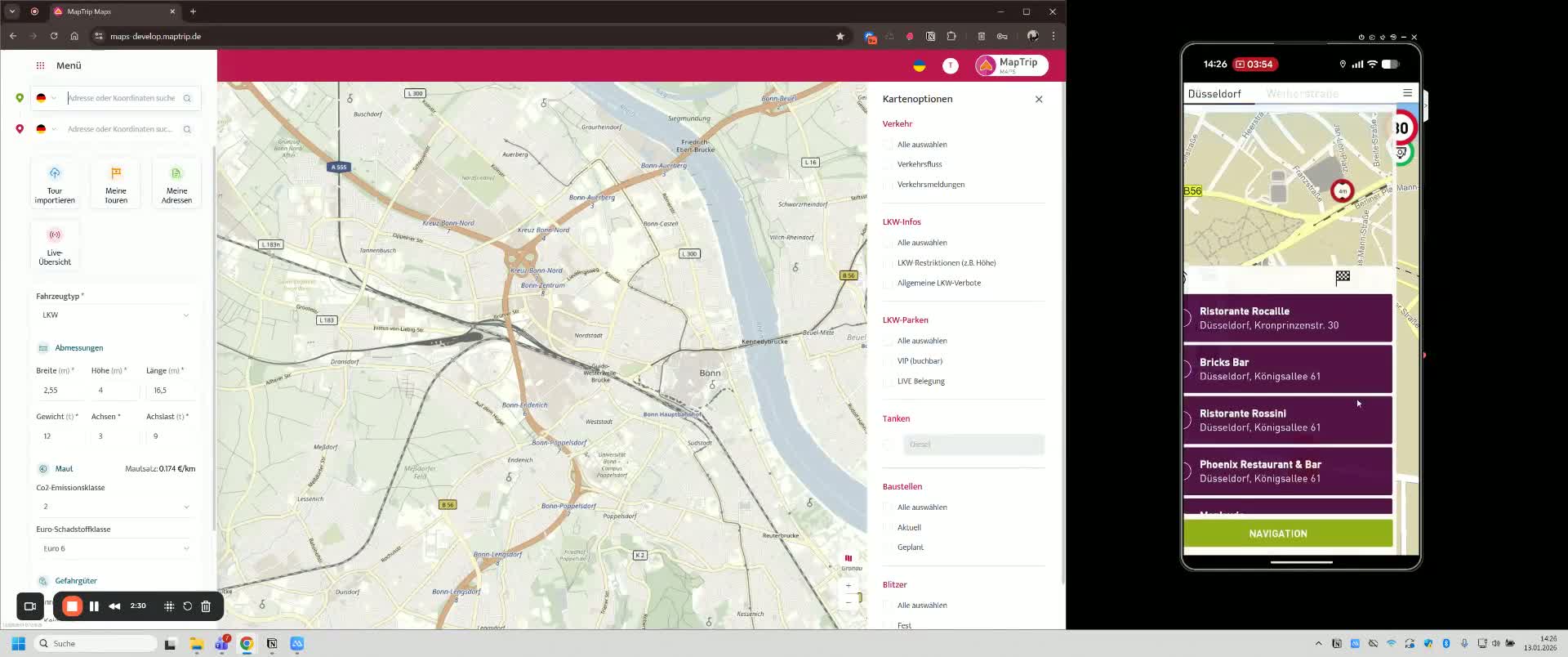Enable the Verkehrsmeldungen checkbox
1568x657 pixels.
(x=888, y=185)
